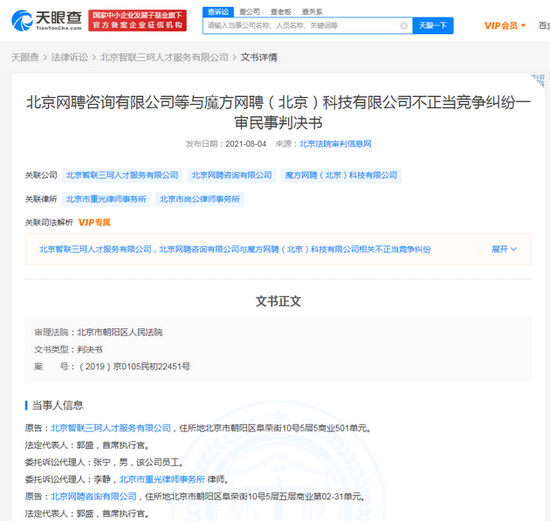Click the 天眼一下 search button
This screenshot has width=550, height=521.
(433, 26)
